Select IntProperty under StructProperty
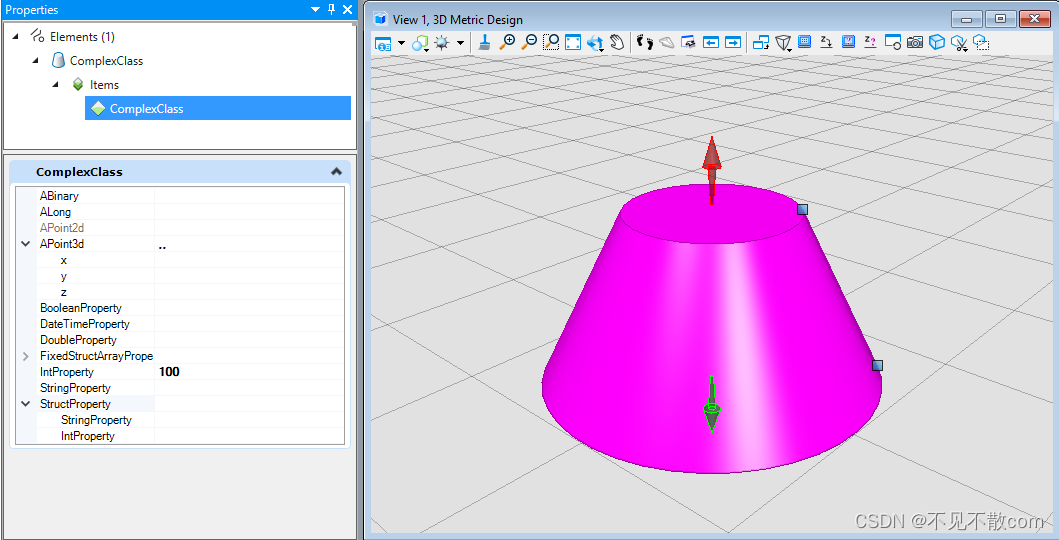1059x540 pixels. [88, 436]
